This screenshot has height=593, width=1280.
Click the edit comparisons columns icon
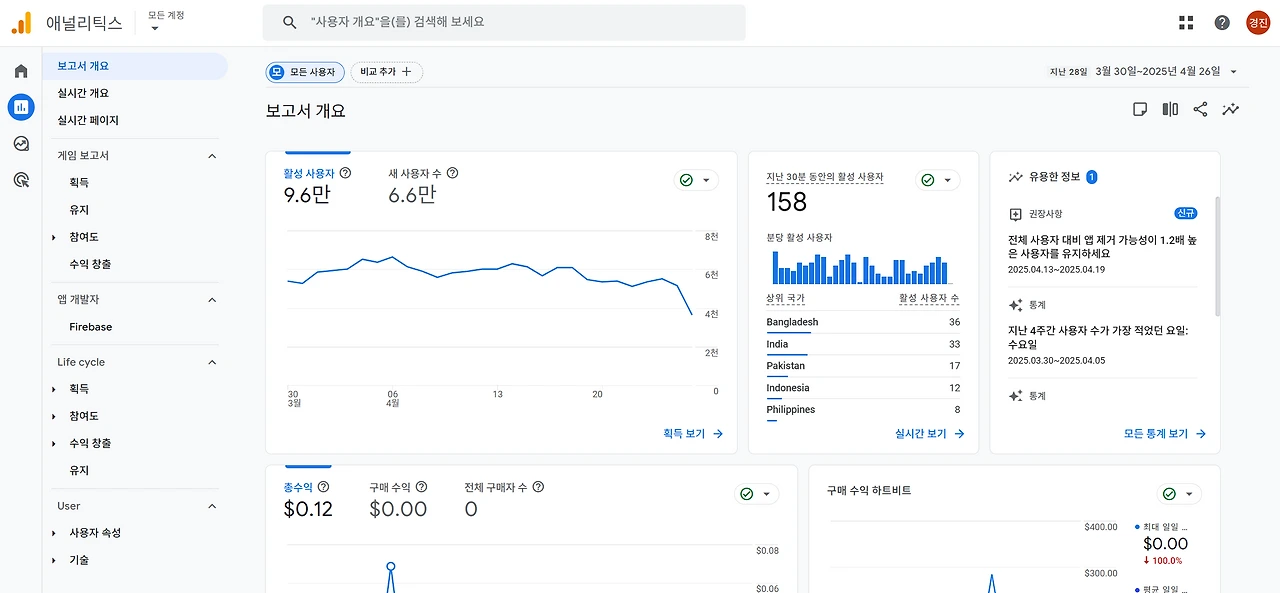click(1170, 110)
